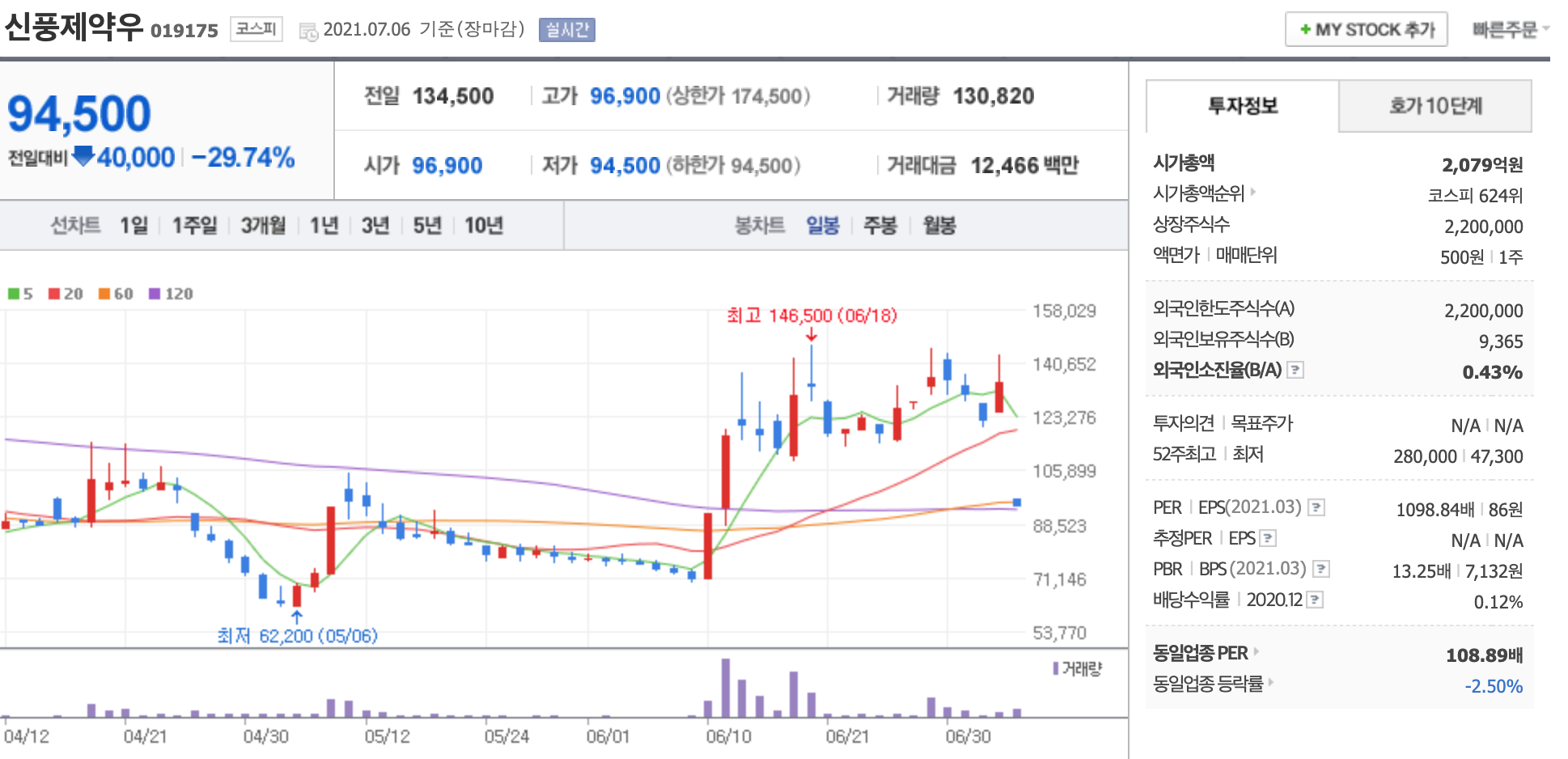Click the -2.50% industry change value
Image resolution: width=1568 pixels, height=759 pixels.
1494,686
